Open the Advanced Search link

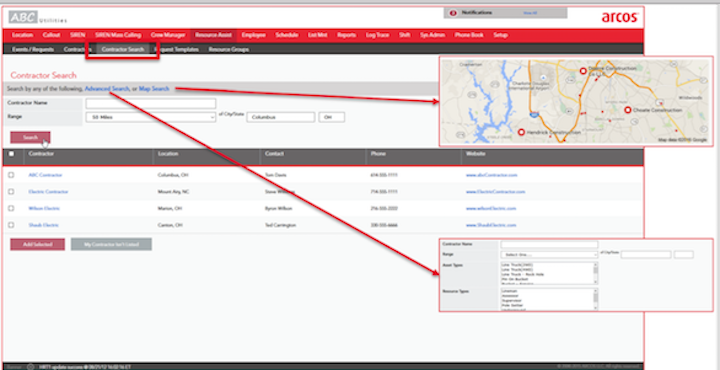107,89
